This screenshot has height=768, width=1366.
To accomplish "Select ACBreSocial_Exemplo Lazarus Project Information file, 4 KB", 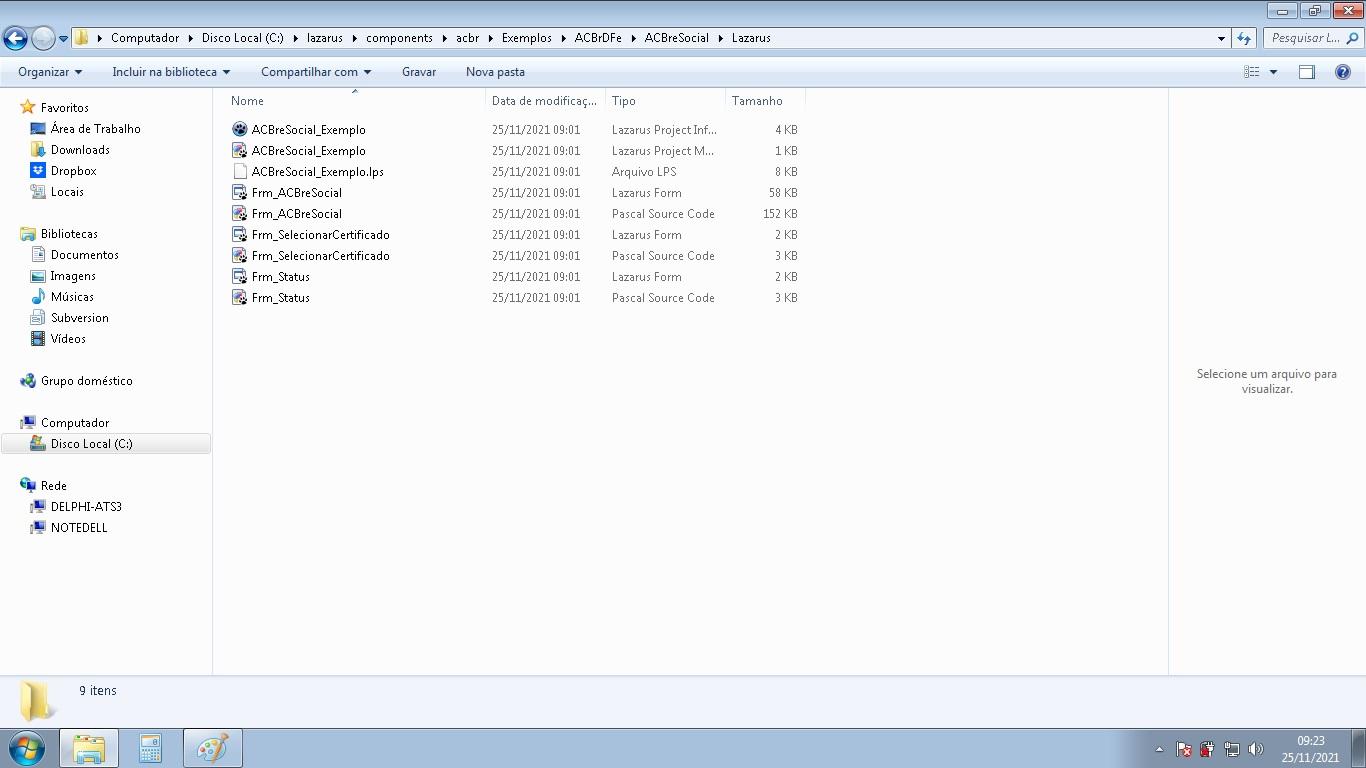I will 514,130.
